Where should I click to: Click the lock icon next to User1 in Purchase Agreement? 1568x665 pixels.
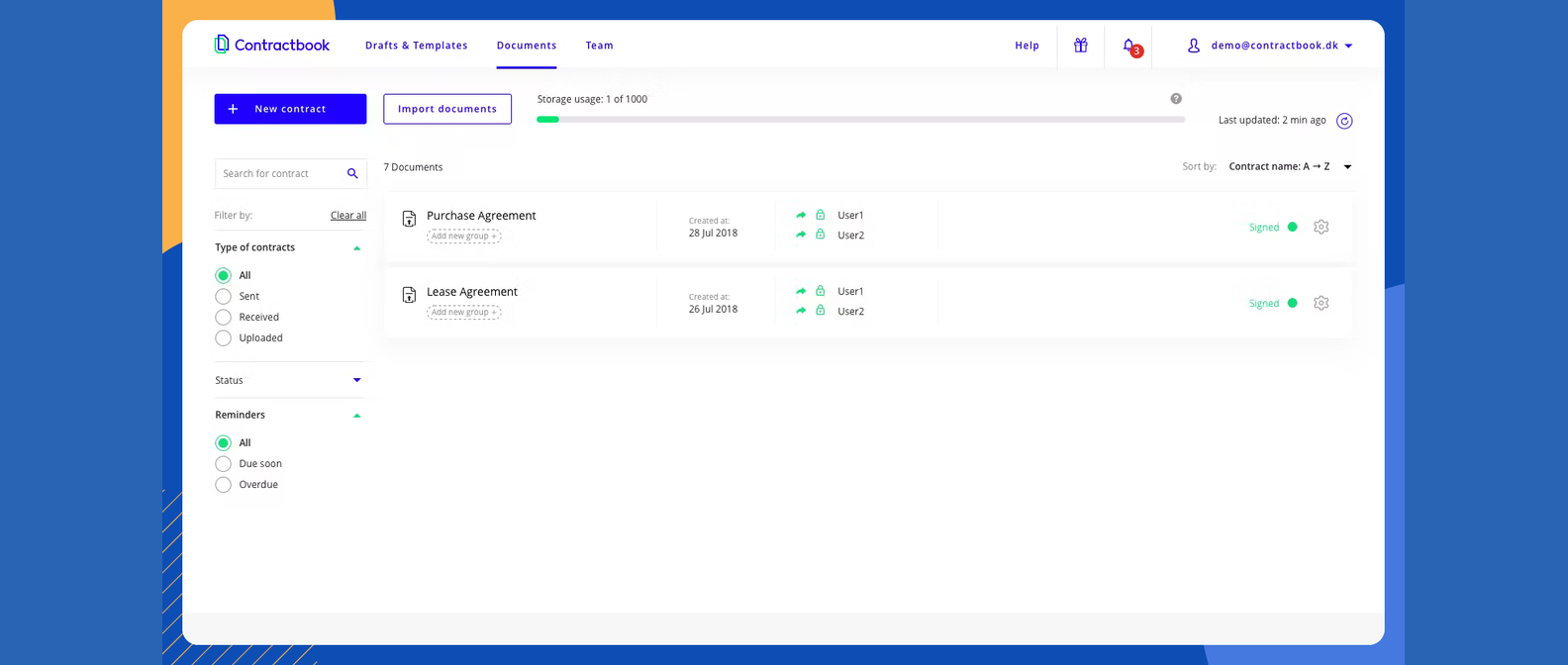(x=820, y=215)
